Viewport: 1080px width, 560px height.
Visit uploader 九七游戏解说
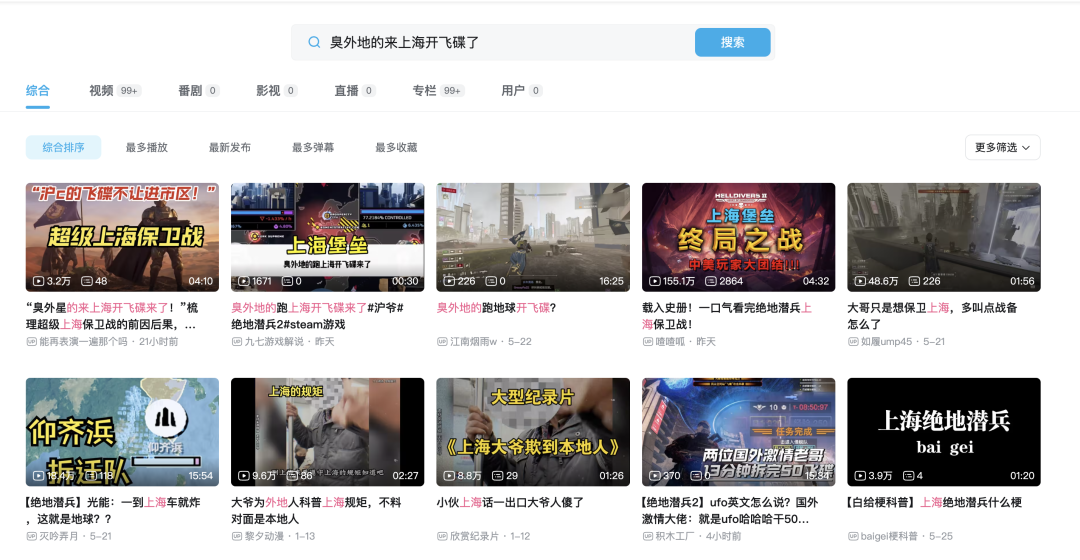274,342
